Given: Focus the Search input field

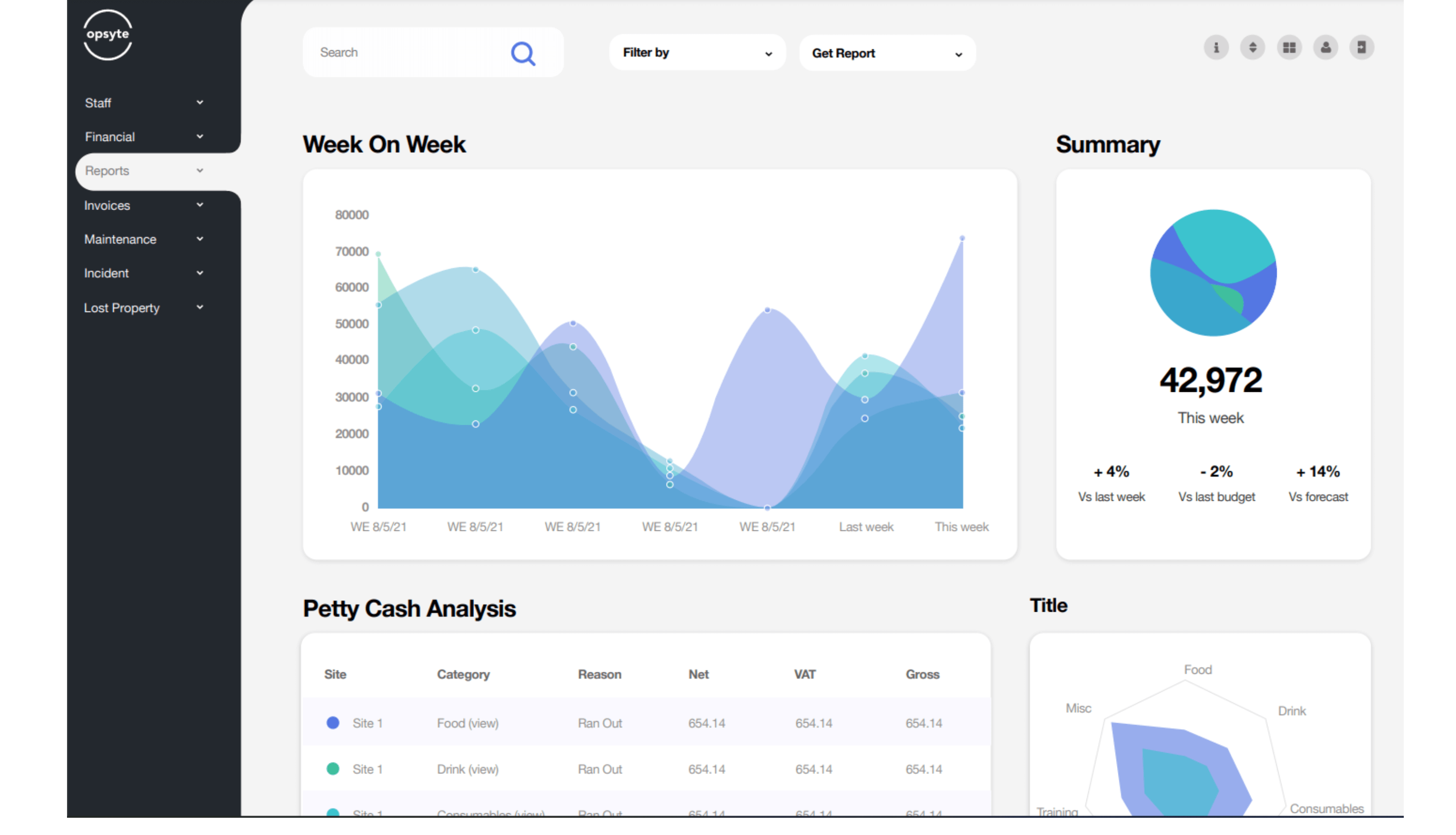Looking at the screenshot, I should (x=433, y=52).
